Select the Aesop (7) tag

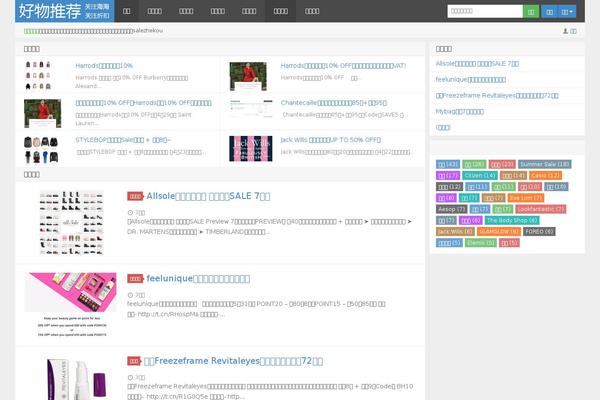pos(452,209)
